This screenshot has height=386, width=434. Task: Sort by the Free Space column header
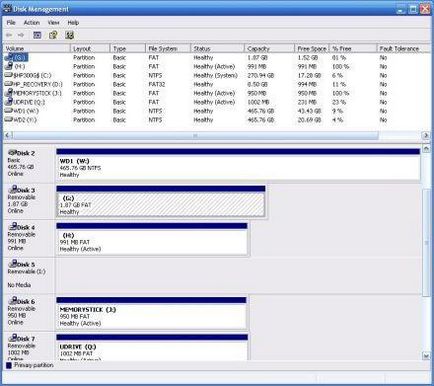312,49
